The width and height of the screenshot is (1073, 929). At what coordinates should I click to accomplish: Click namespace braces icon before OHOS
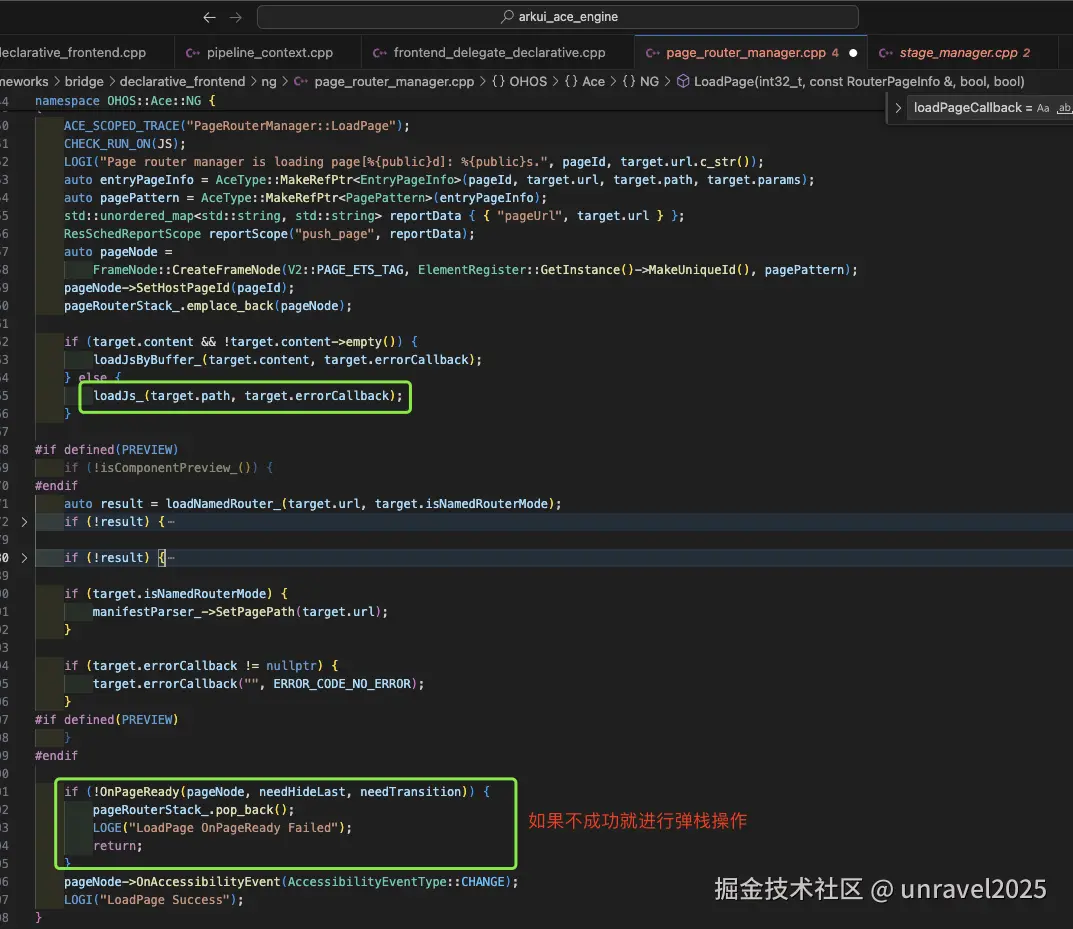click(x=498, y=81)
